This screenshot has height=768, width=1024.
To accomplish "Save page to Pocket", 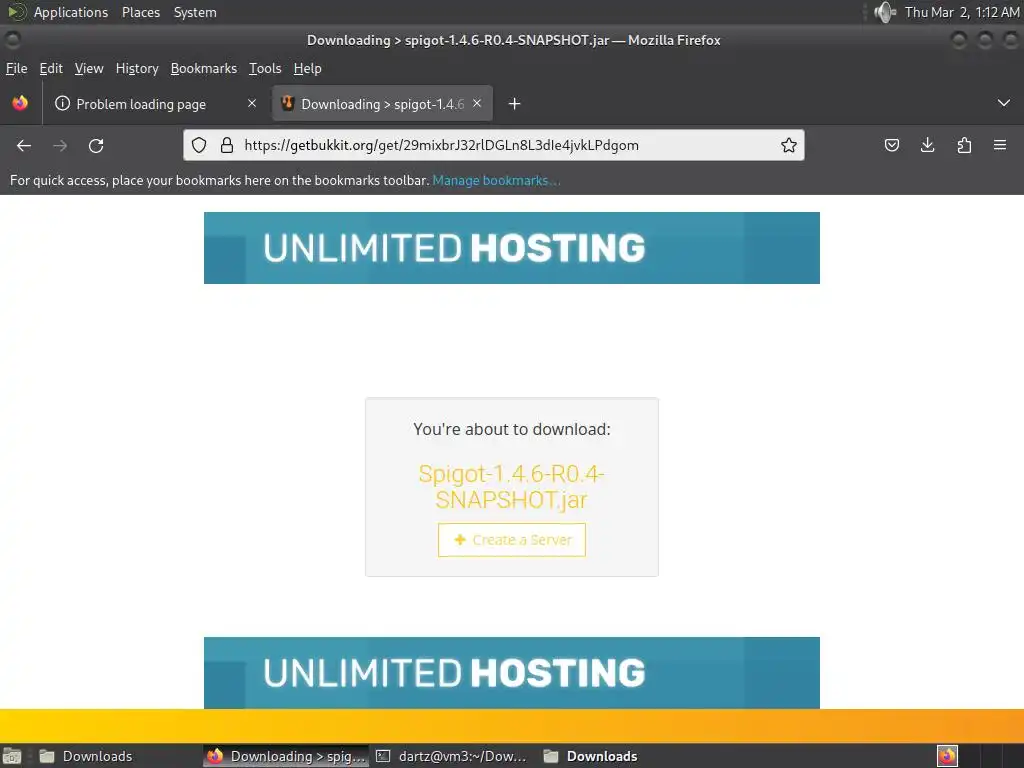I will pyautogui.click(x=891, y=145).
